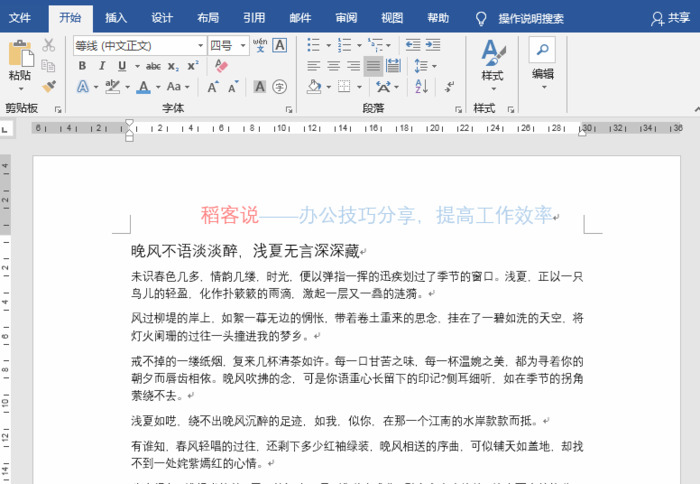Increase font size with grow icon
The height and width of the screenshot is (484, 700).
pyautogui.click(x=213, y=87)
